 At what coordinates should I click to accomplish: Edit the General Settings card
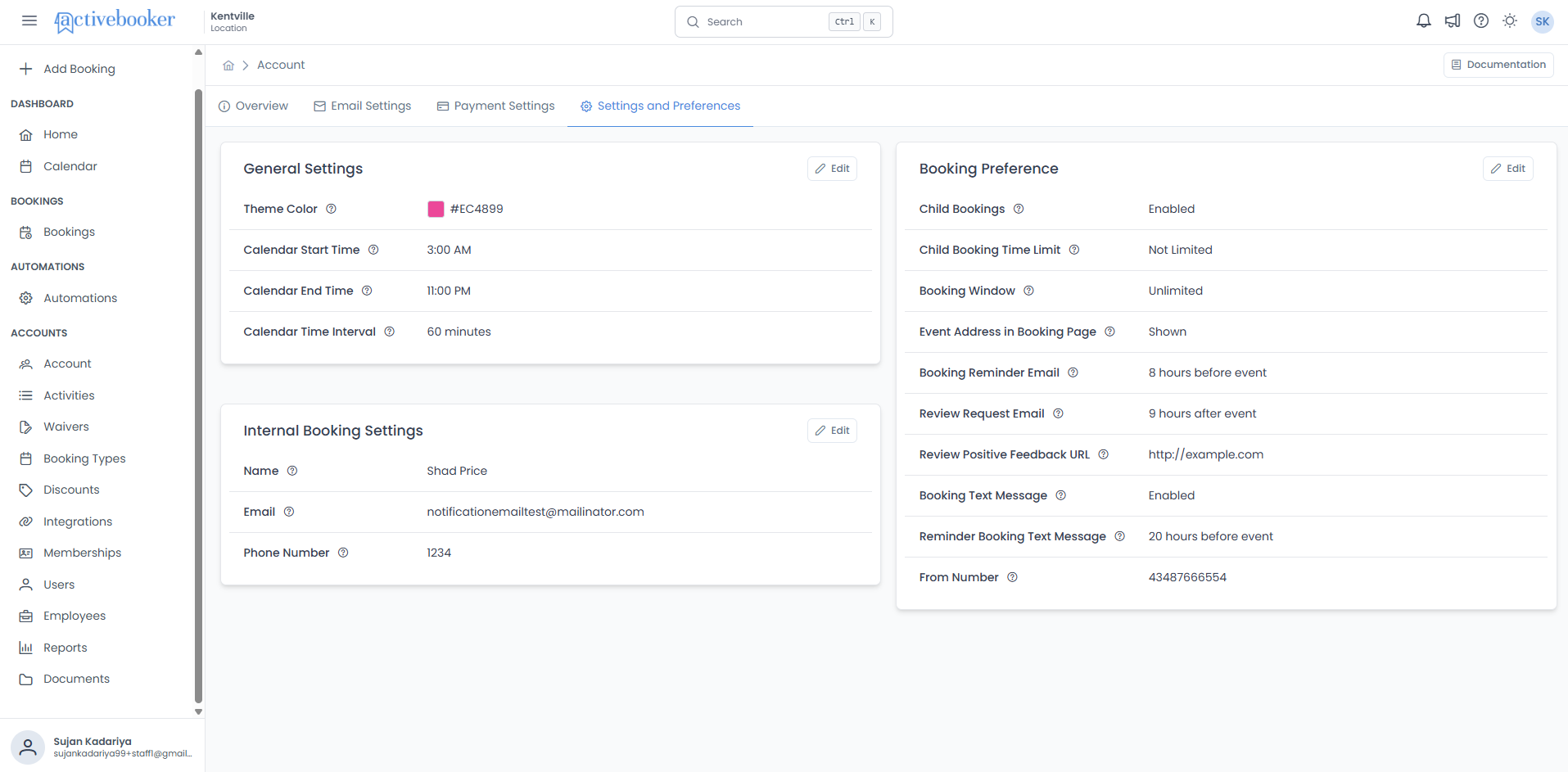(x=832, y=169)
